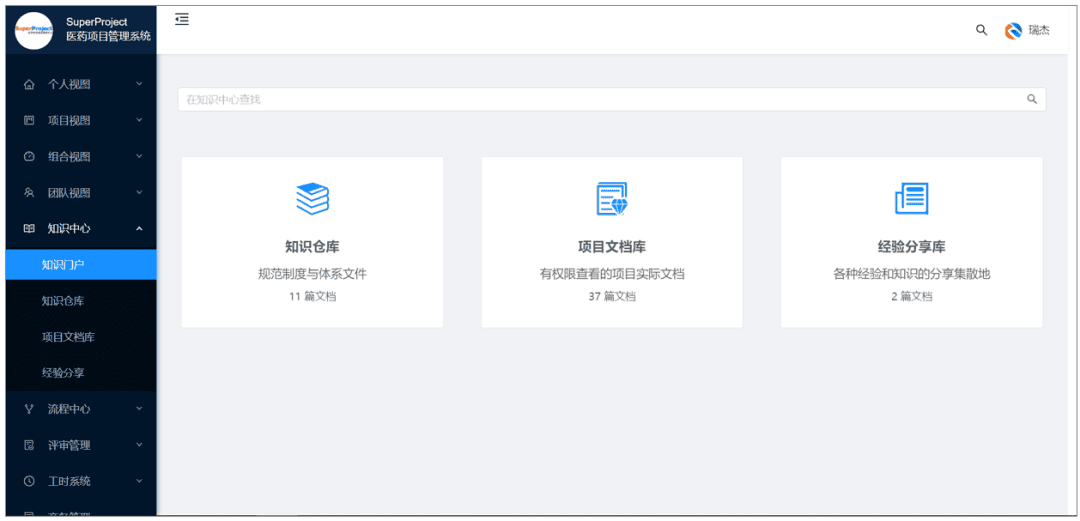Open the 知识仓库 card title
This screenshot has height=521, width=1080.
click(x=312, y=247)
